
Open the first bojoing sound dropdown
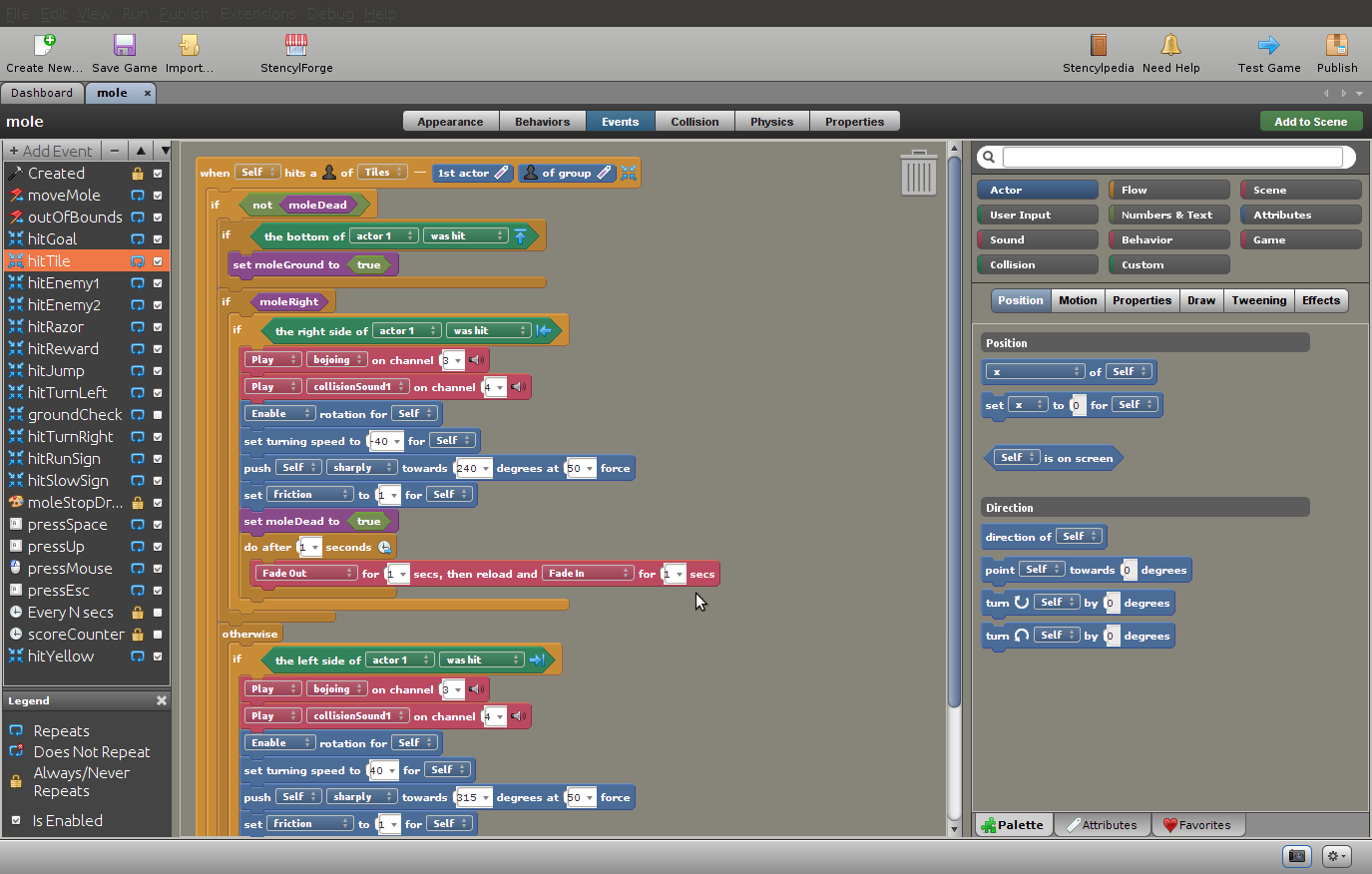coord(336,360)
